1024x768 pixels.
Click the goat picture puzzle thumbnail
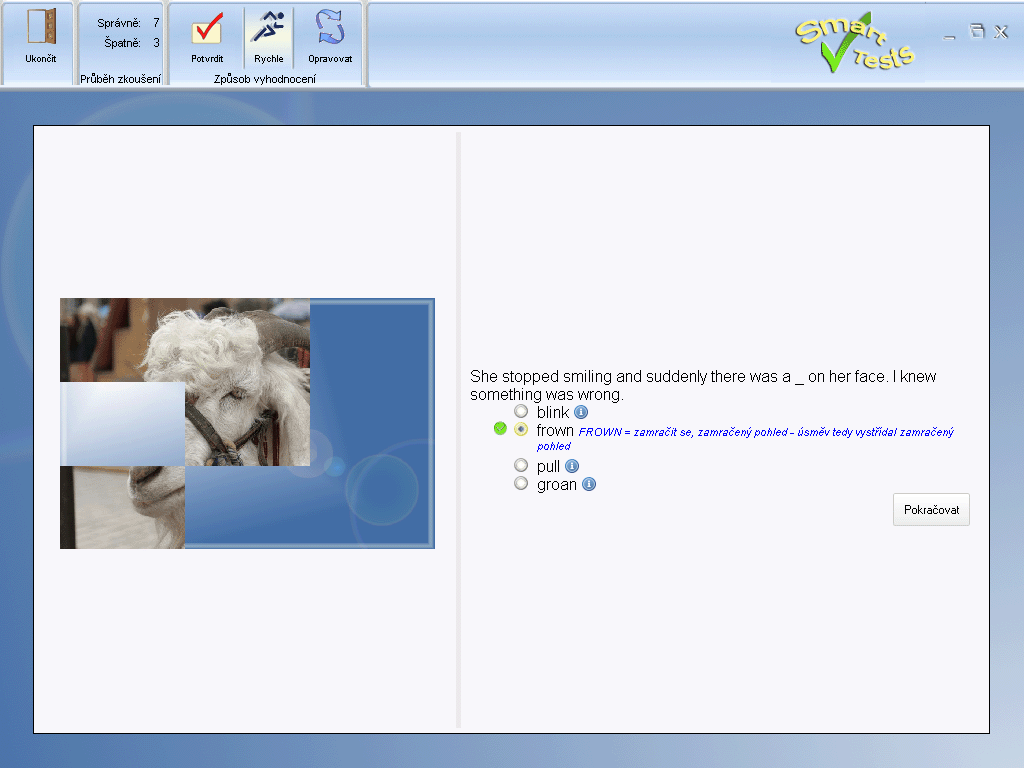247,423
